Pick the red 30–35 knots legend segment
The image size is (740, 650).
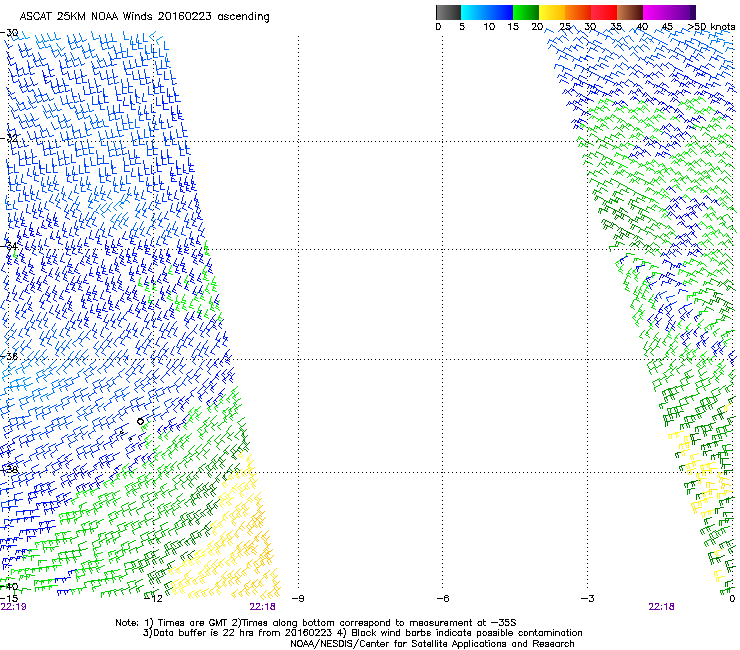point(604,12)
